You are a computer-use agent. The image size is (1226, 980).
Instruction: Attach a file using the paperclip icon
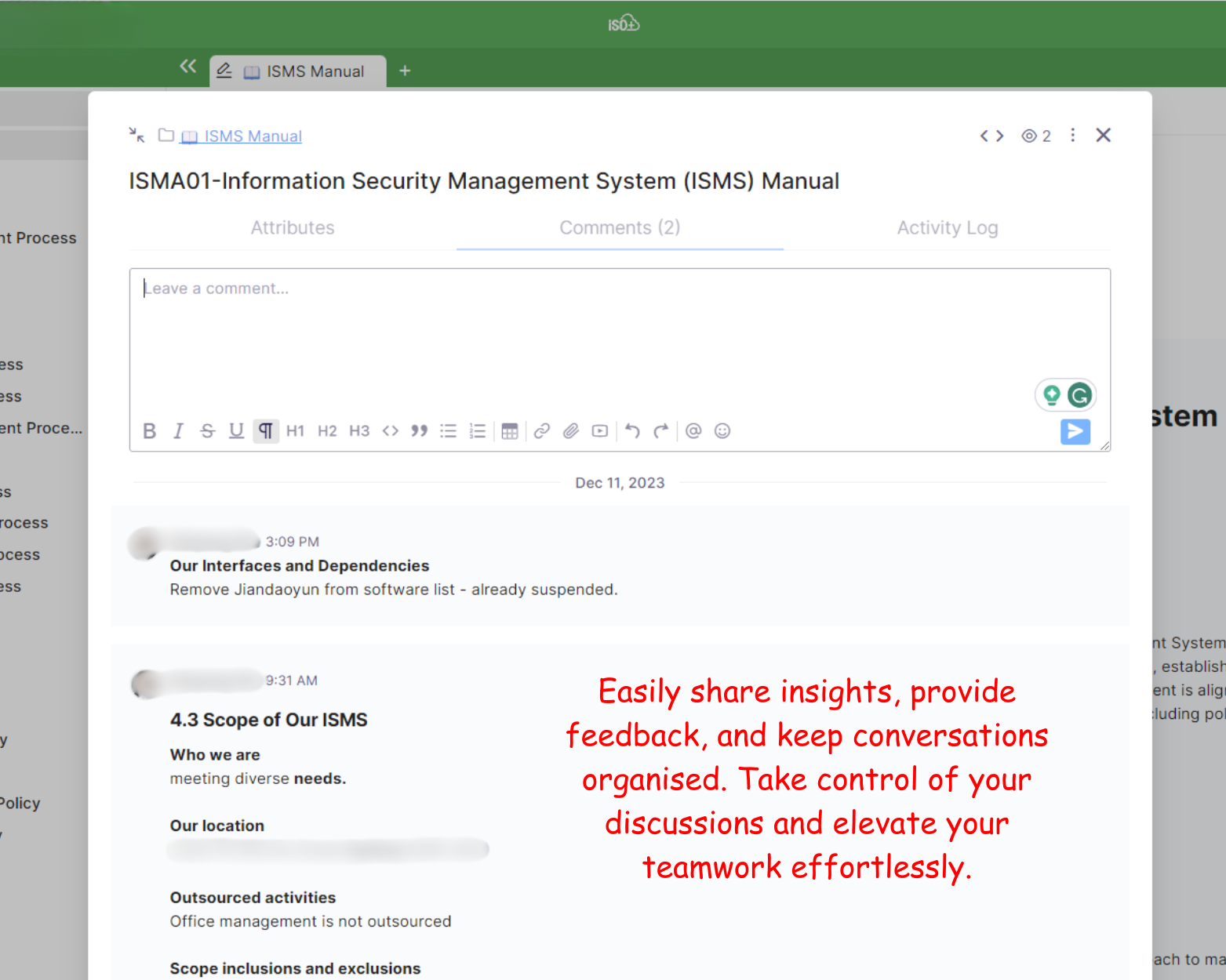(571, 431)
